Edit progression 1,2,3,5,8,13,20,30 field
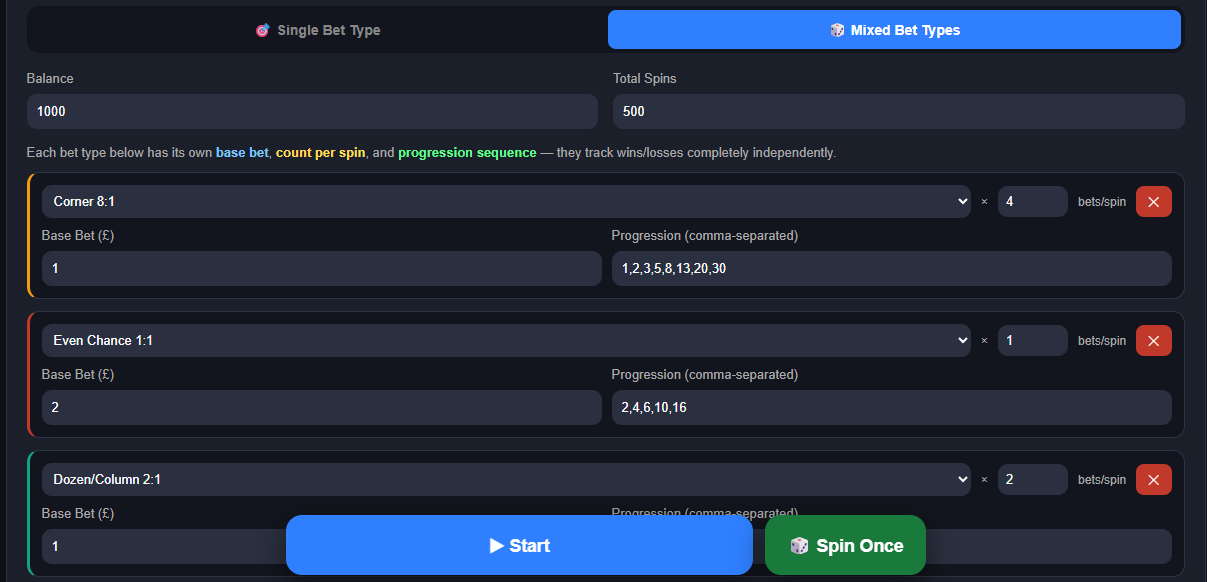The width and height of the screenshot is (1207, 582). tap(891, 268)
